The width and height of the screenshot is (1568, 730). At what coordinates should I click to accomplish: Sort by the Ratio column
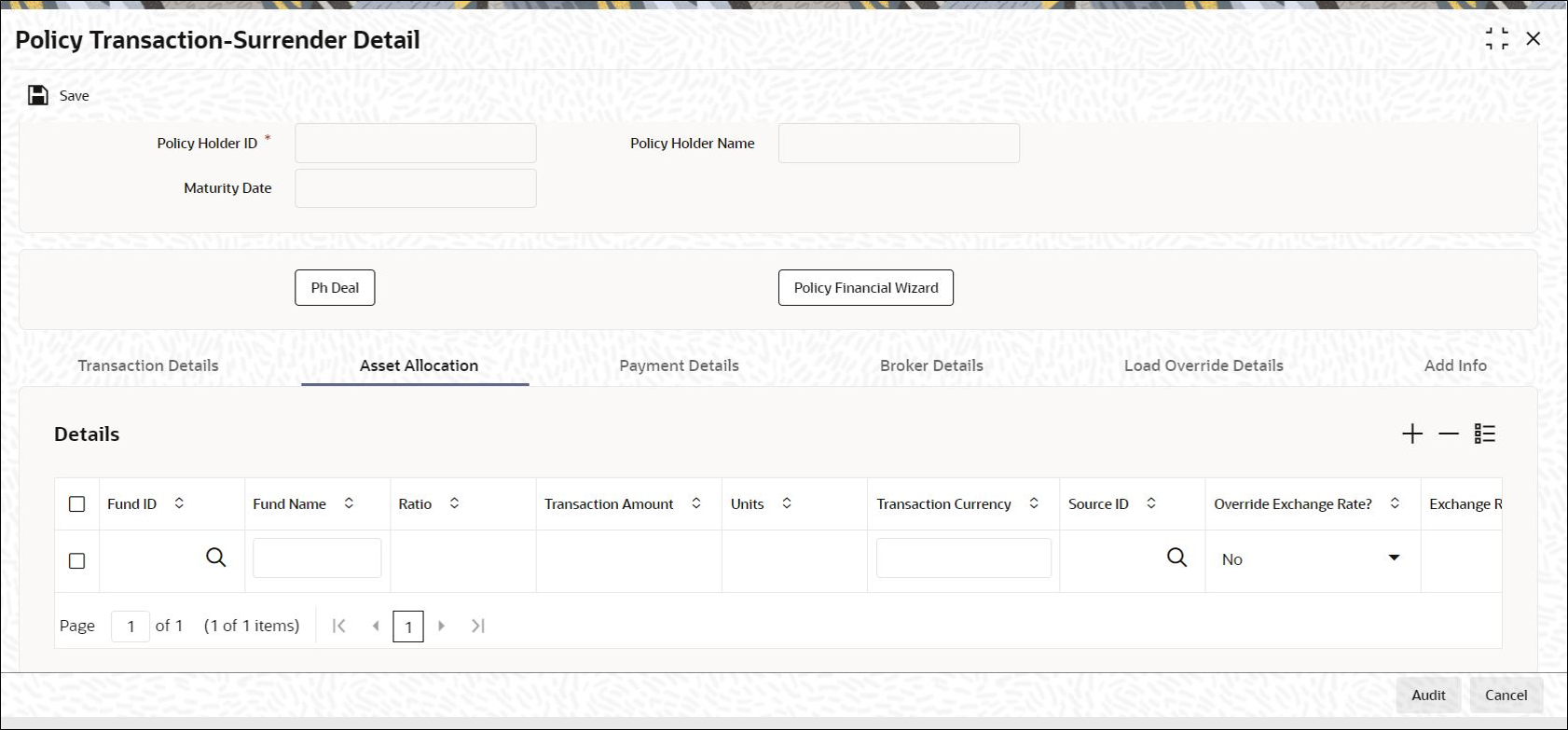(x=454, y=503)
